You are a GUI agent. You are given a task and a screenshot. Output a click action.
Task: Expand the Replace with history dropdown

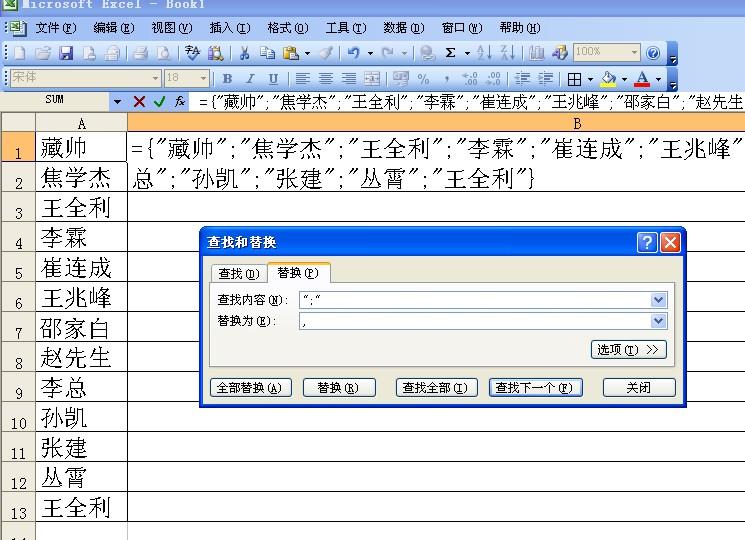coord(658,321)
